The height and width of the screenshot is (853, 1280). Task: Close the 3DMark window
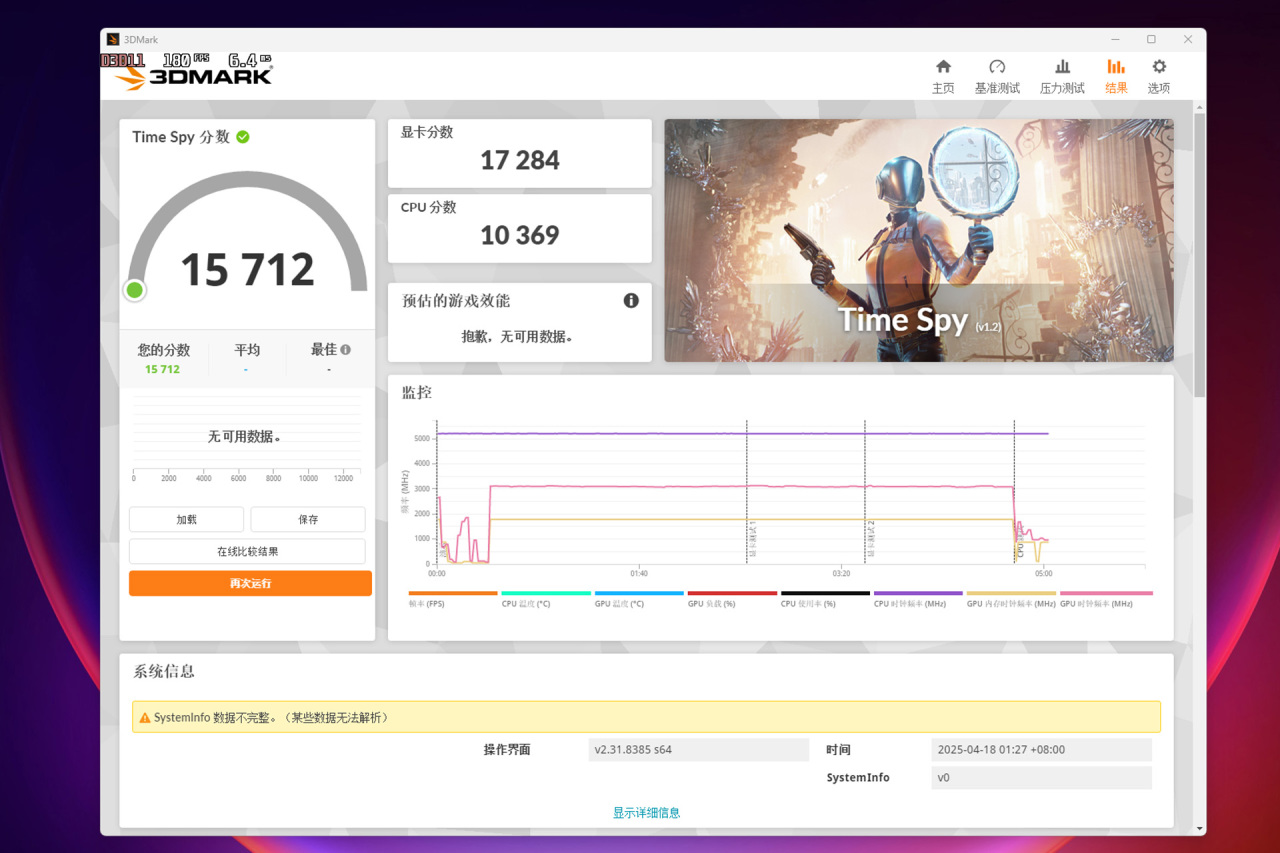(1188, 39)
